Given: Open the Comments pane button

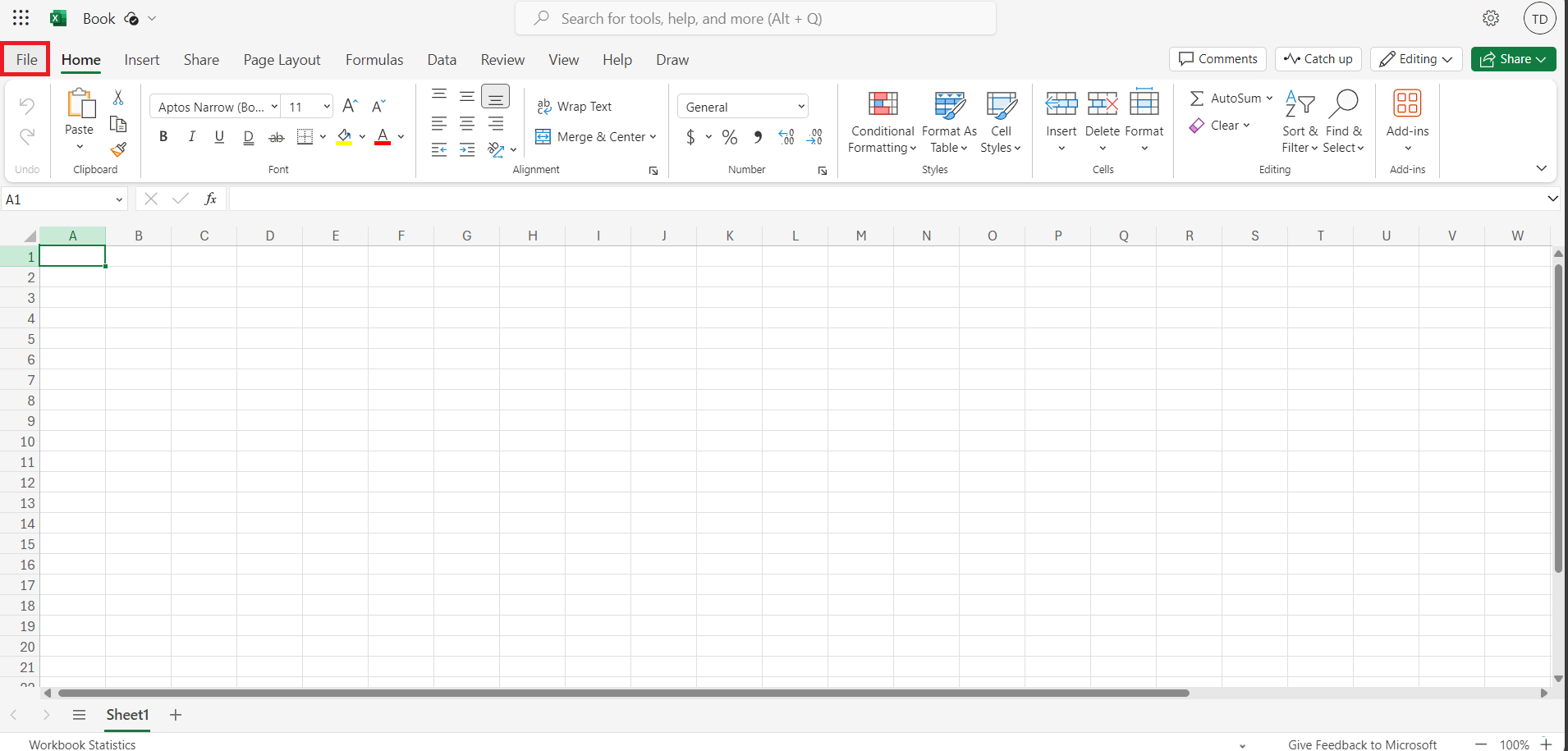Looking at the screenshot, I should [x=1217, y=59].
